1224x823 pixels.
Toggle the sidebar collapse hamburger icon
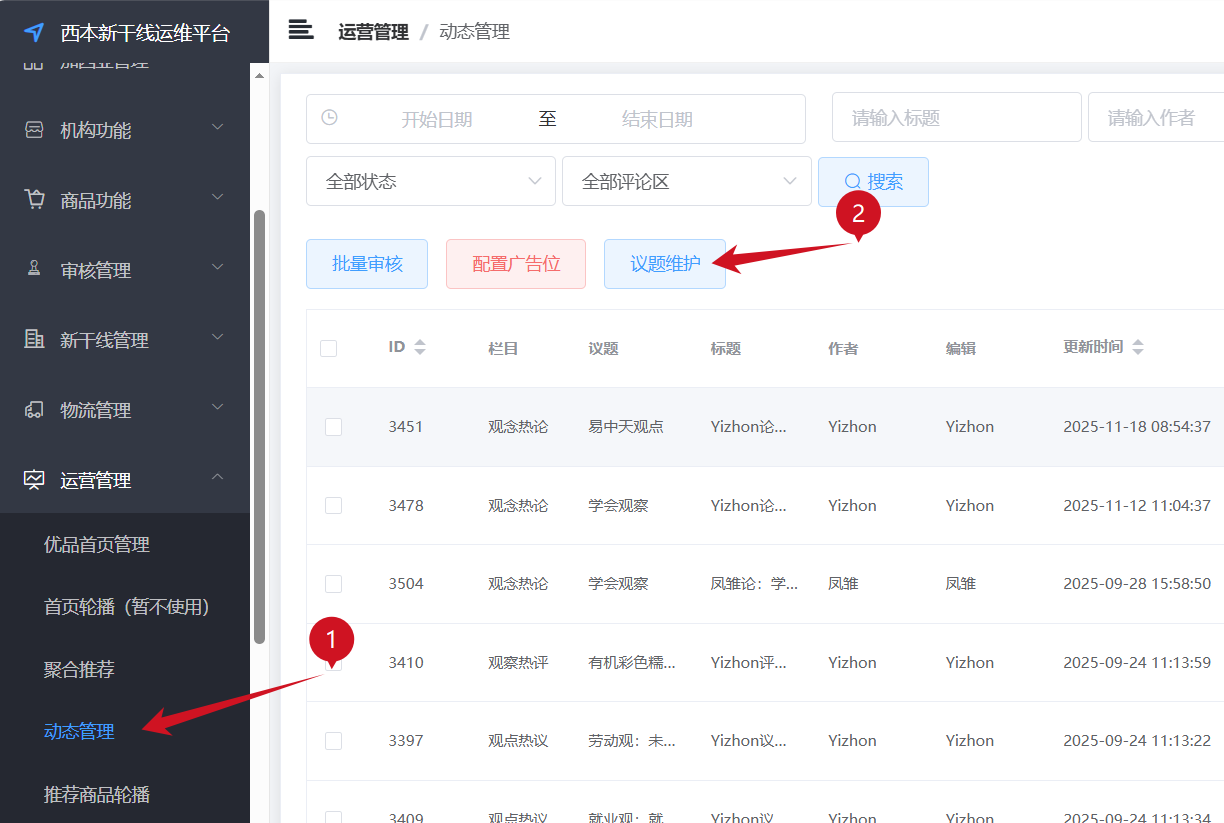[x=301, y=30]
